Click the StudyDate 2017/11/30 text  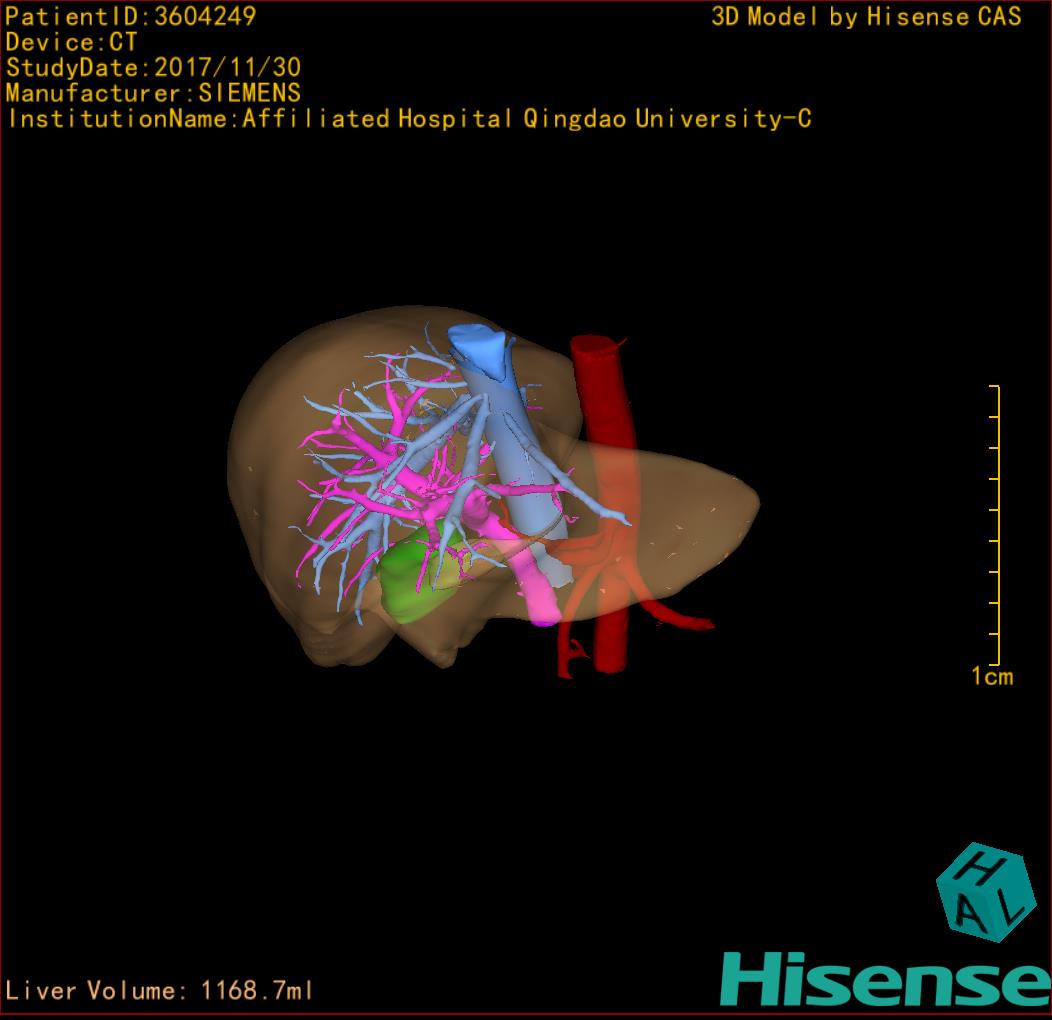tap(153, 68)
